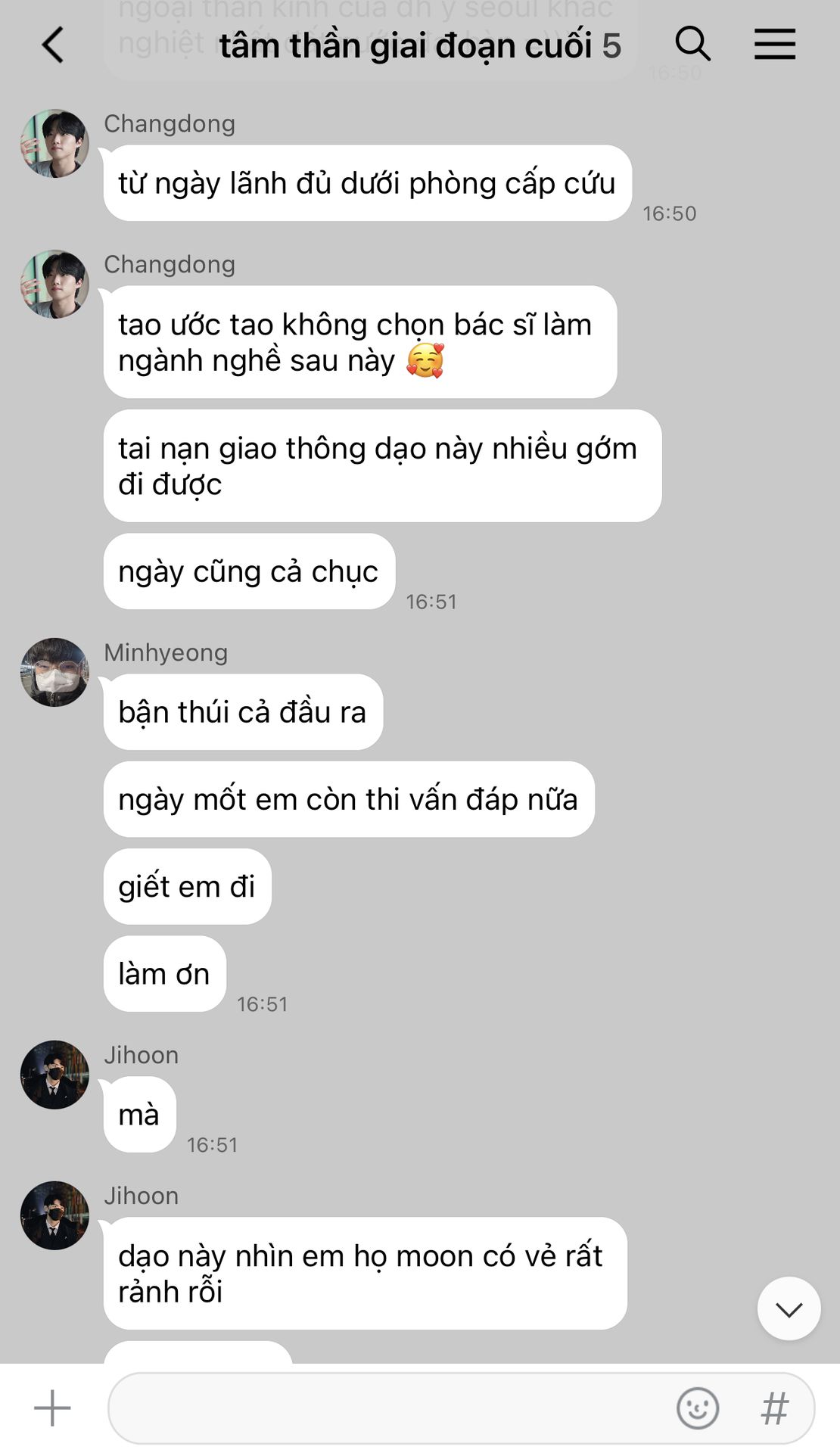Open the emoji sticker picker

click(x=697, y=1408)
